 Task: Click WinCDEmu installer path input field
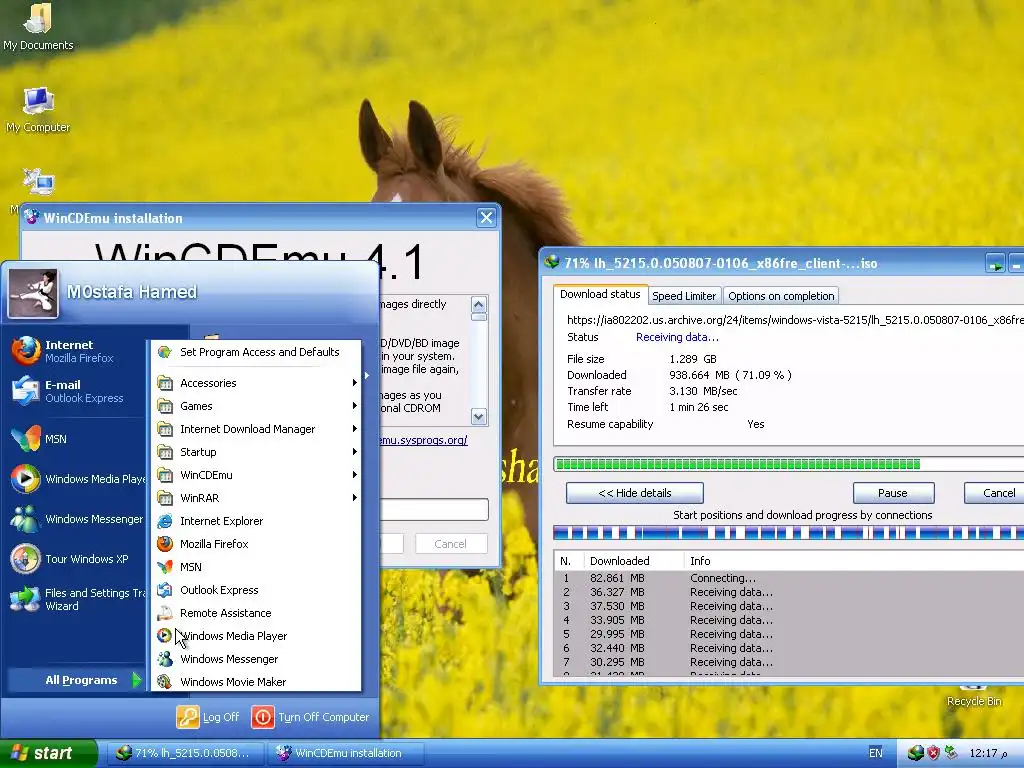tap(434, 509)
